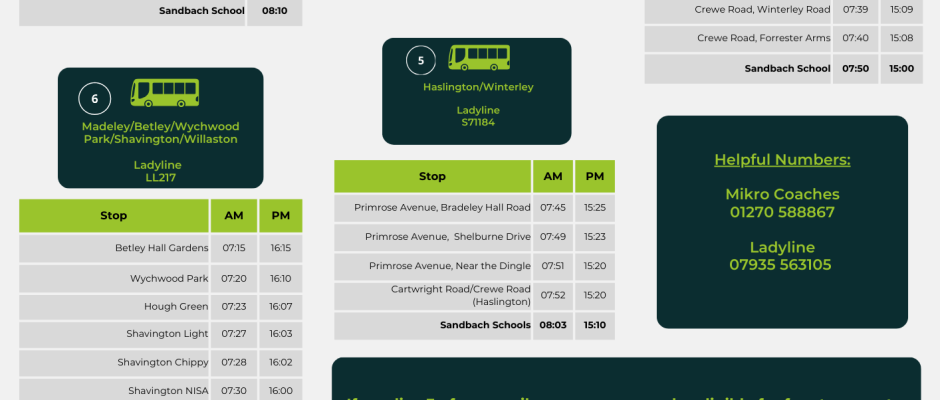Click the S71184 route code text
The height and width of the screenshot is (400, 940).
(478, 122)
